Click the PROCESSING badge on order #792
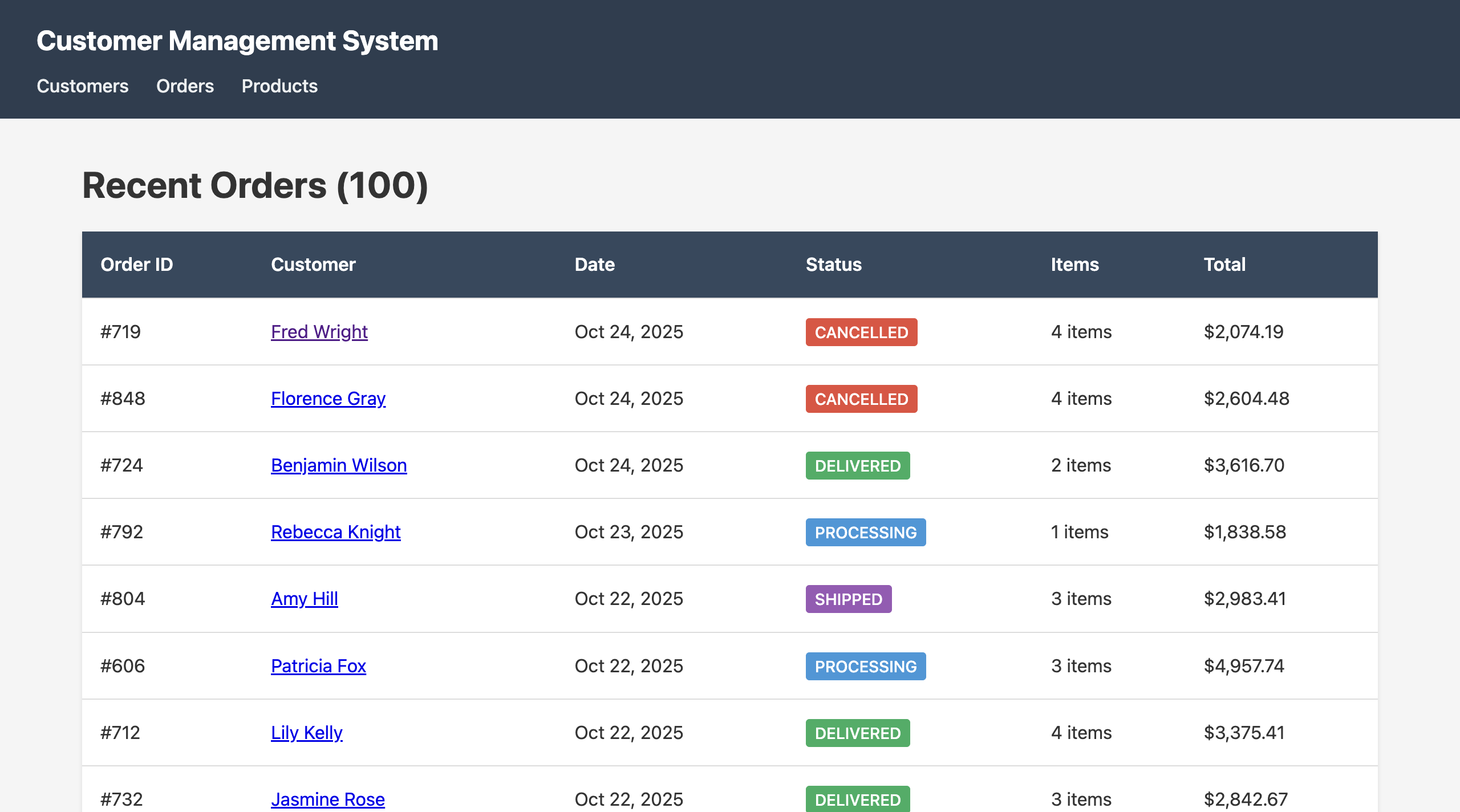The height and width of the screenshot is (812, 1460). point(865,532)
